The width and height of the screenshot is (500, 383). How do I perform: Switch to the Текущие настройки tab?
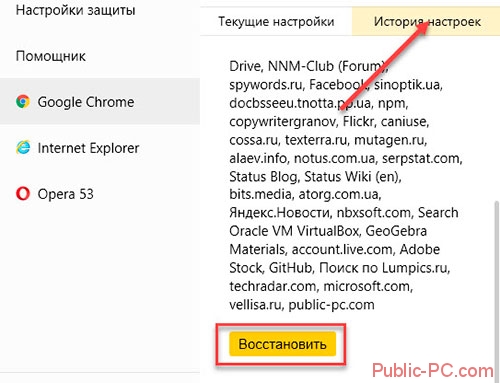[x=276, y=22]
